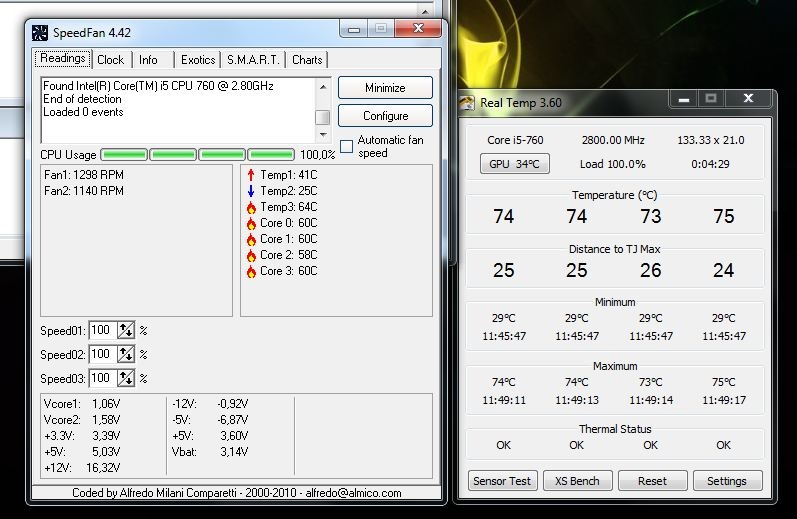The width and height of the screenshot is (797, 519).
Task: Click the second CPU Usage bar
Action: pyautogui.click(x=173, y=155)
